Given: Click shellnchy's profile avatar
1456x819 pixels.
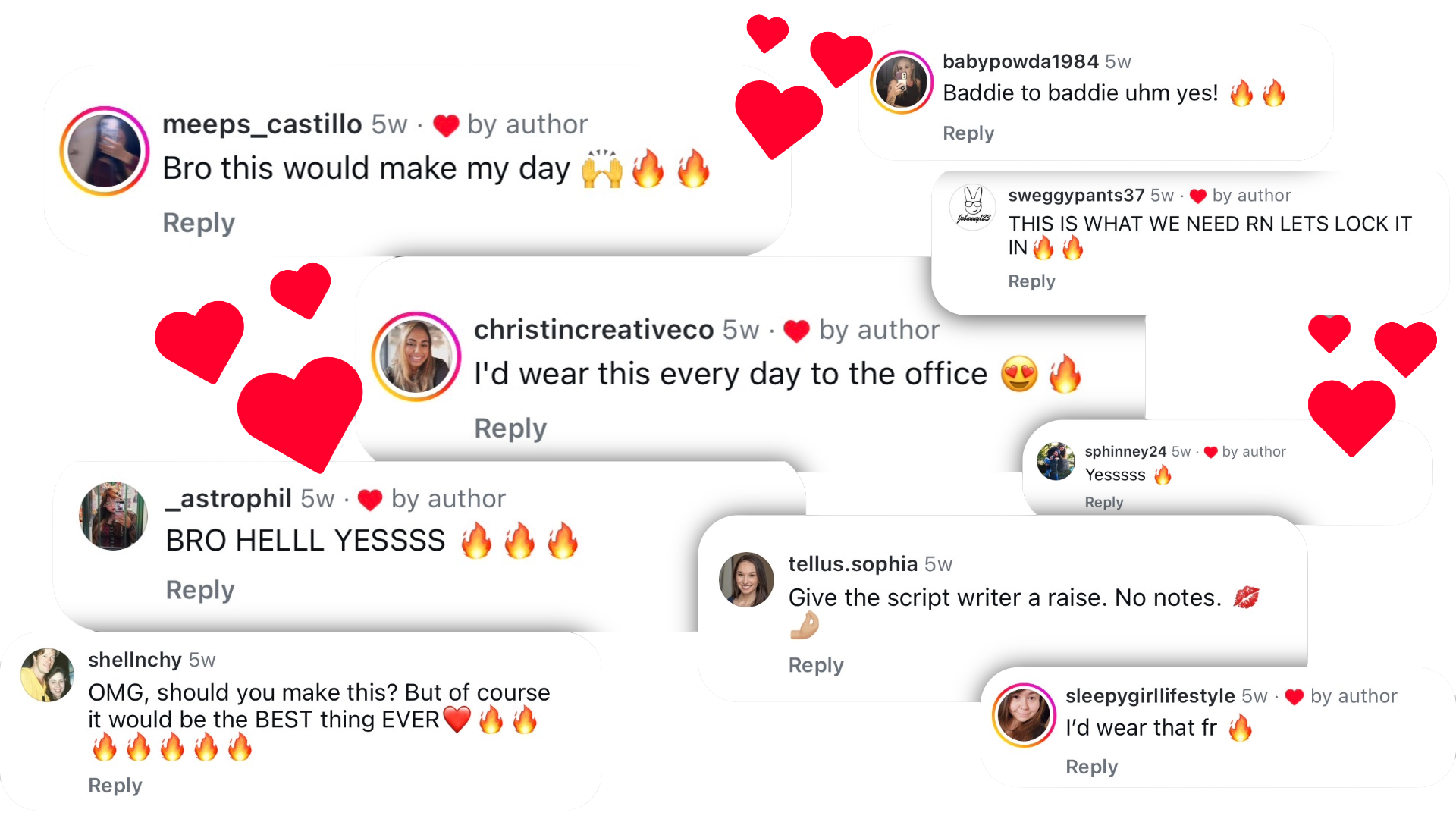Looking at the screenshot, I should 47,675.
